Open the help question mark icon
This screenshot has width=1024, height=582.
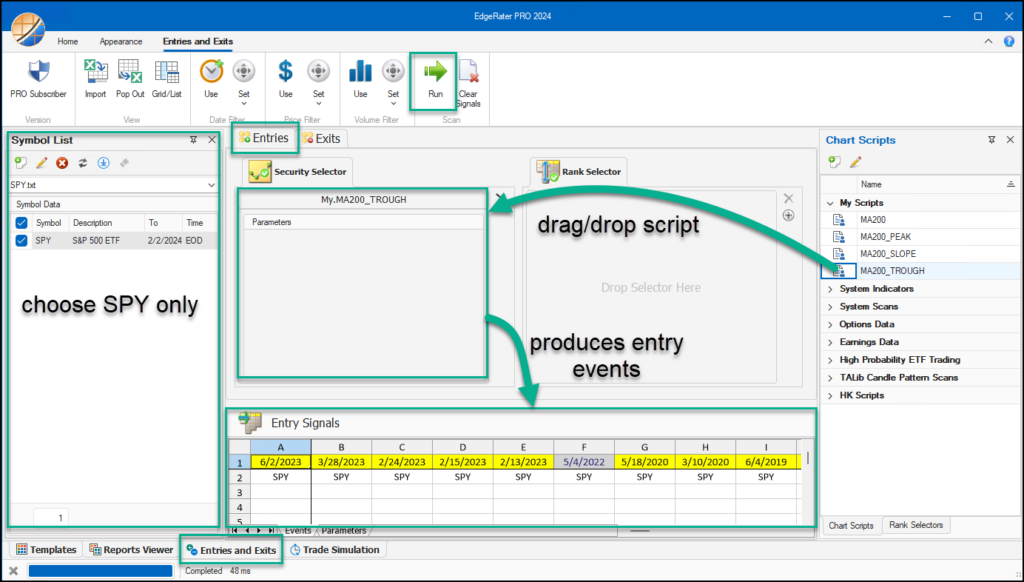tap(1009, 41)
